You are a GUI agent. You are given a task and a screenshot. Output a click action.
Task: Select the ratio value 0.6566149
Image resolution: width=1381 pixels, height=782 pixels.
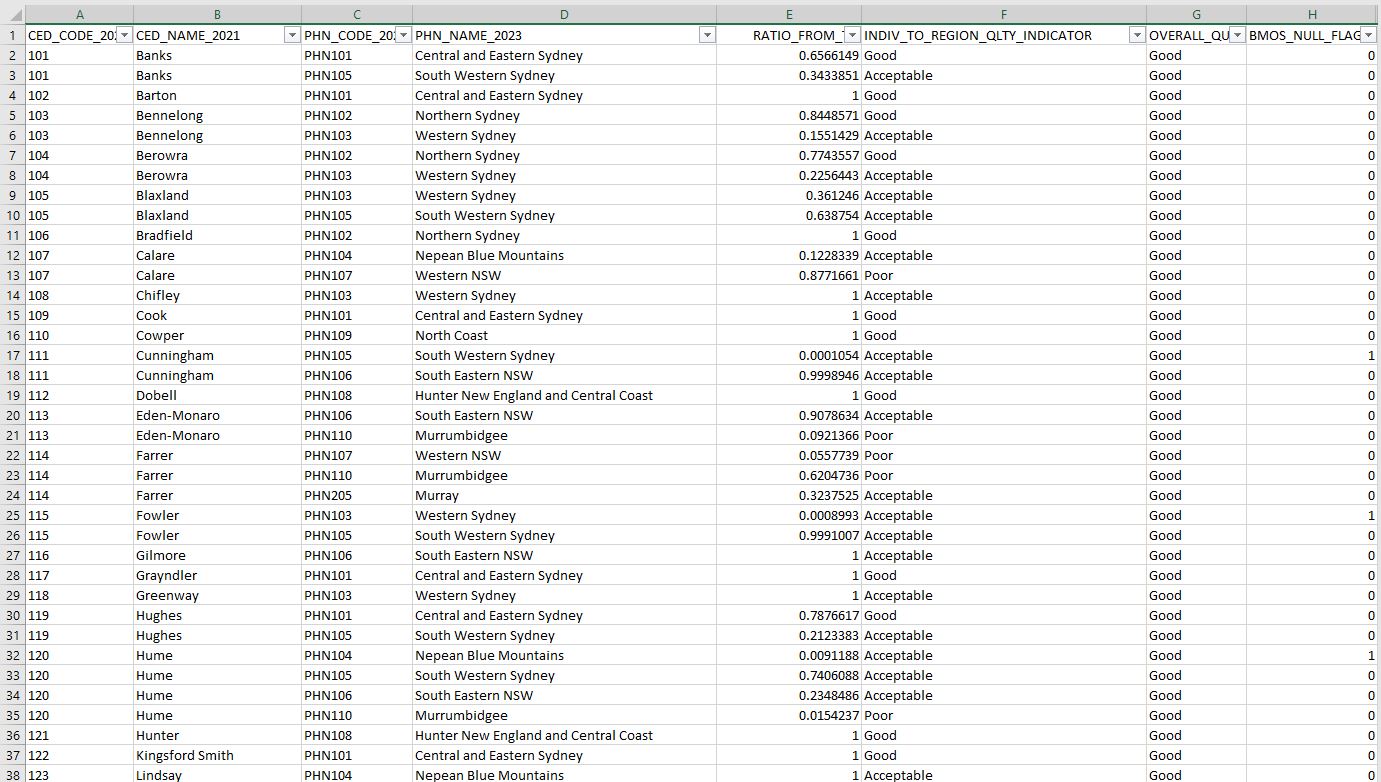click(x=789, y=55)
